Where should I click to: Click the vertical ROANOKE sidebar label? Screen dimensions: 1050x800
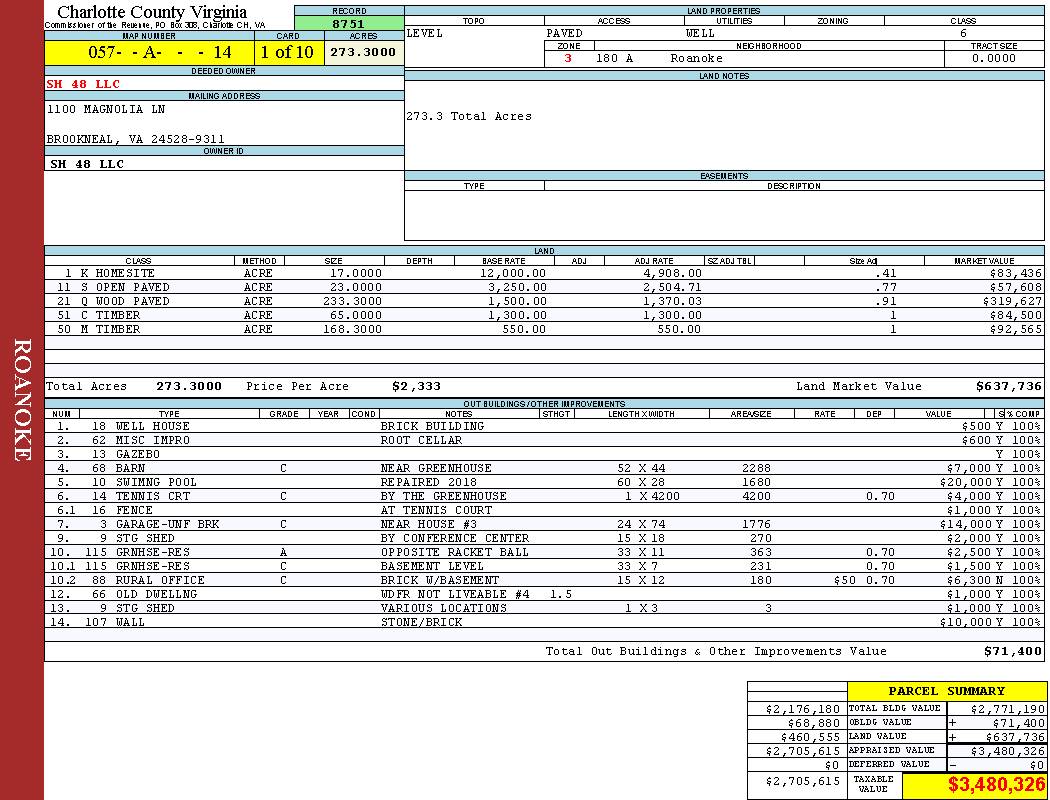coord(22,400)
